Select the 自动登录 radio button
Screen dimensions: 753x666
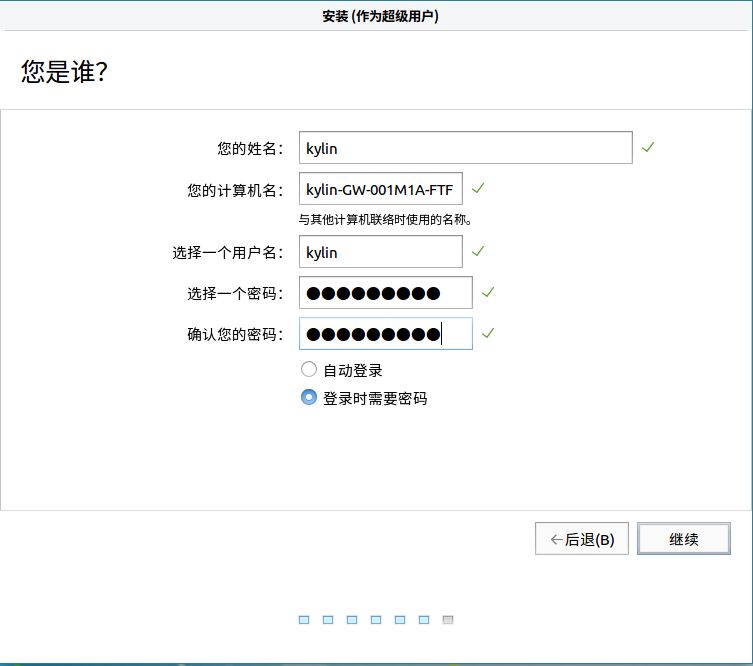308,369
